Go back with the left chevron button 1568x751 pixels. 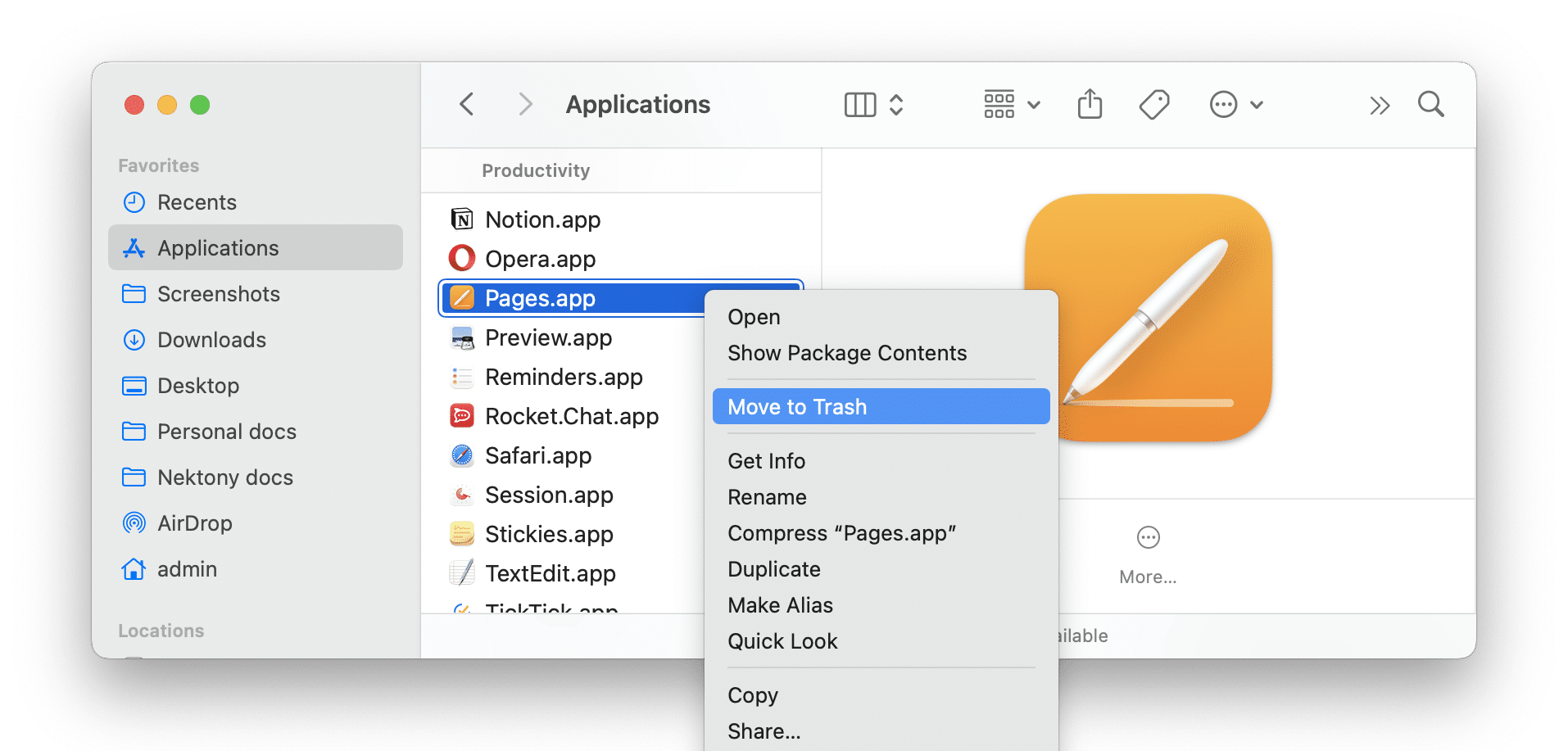point(467,104)
